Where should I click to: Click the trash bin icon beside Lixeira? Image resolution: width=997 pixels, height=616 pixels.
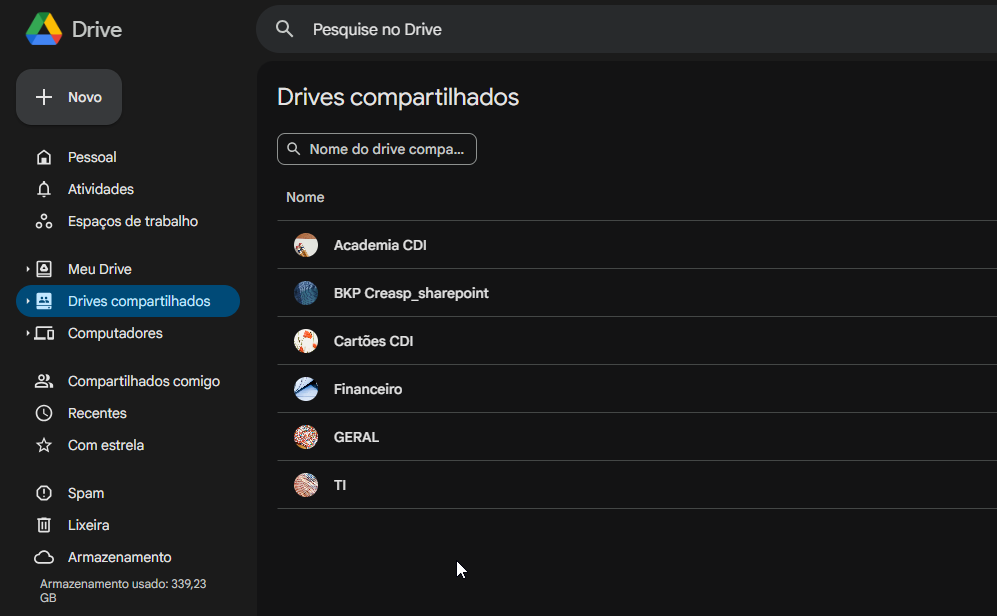(44, 525)
